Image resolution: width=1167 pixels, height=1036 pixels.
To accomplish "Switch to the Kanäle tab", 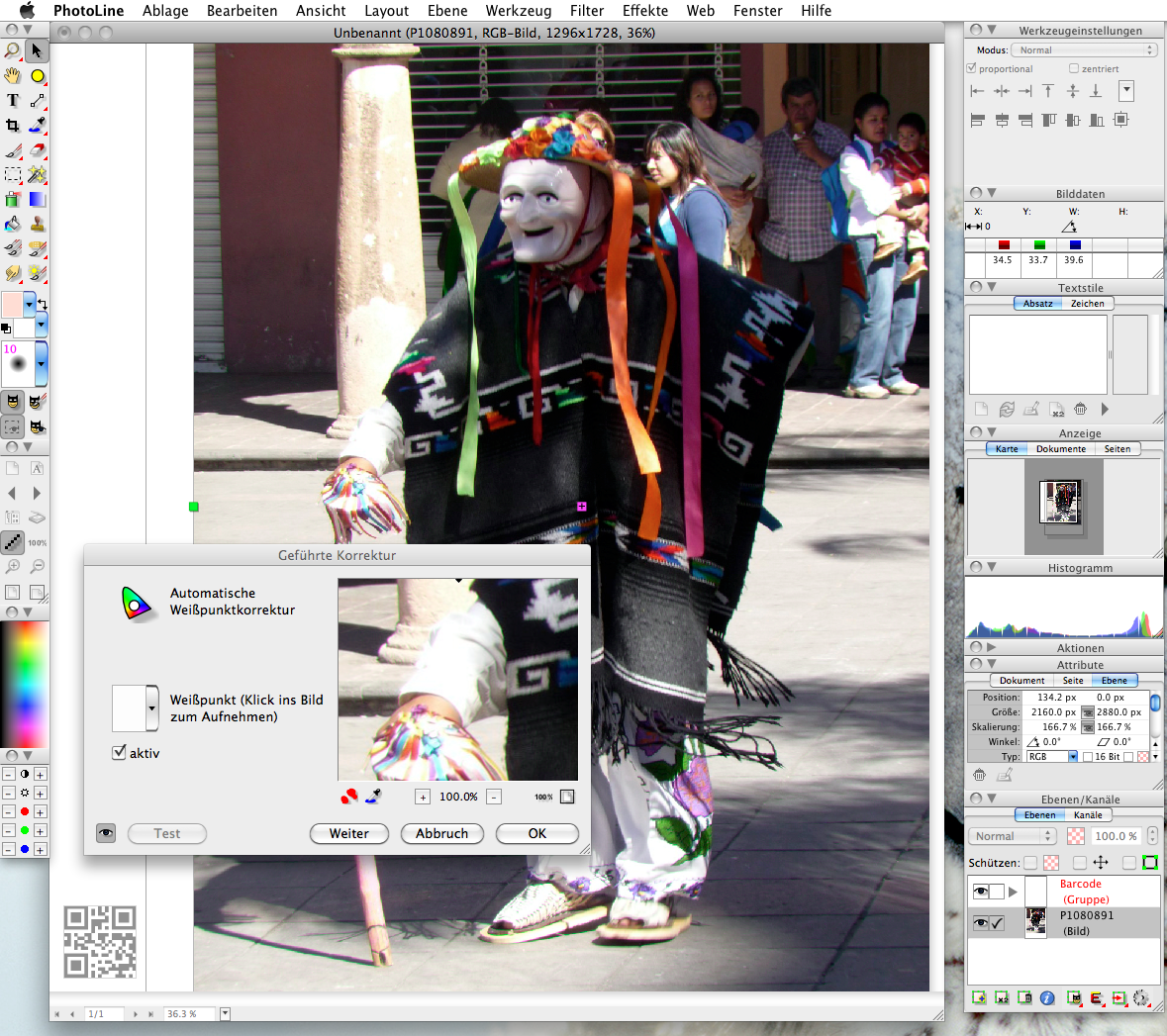I will [x=1088, y=815].
